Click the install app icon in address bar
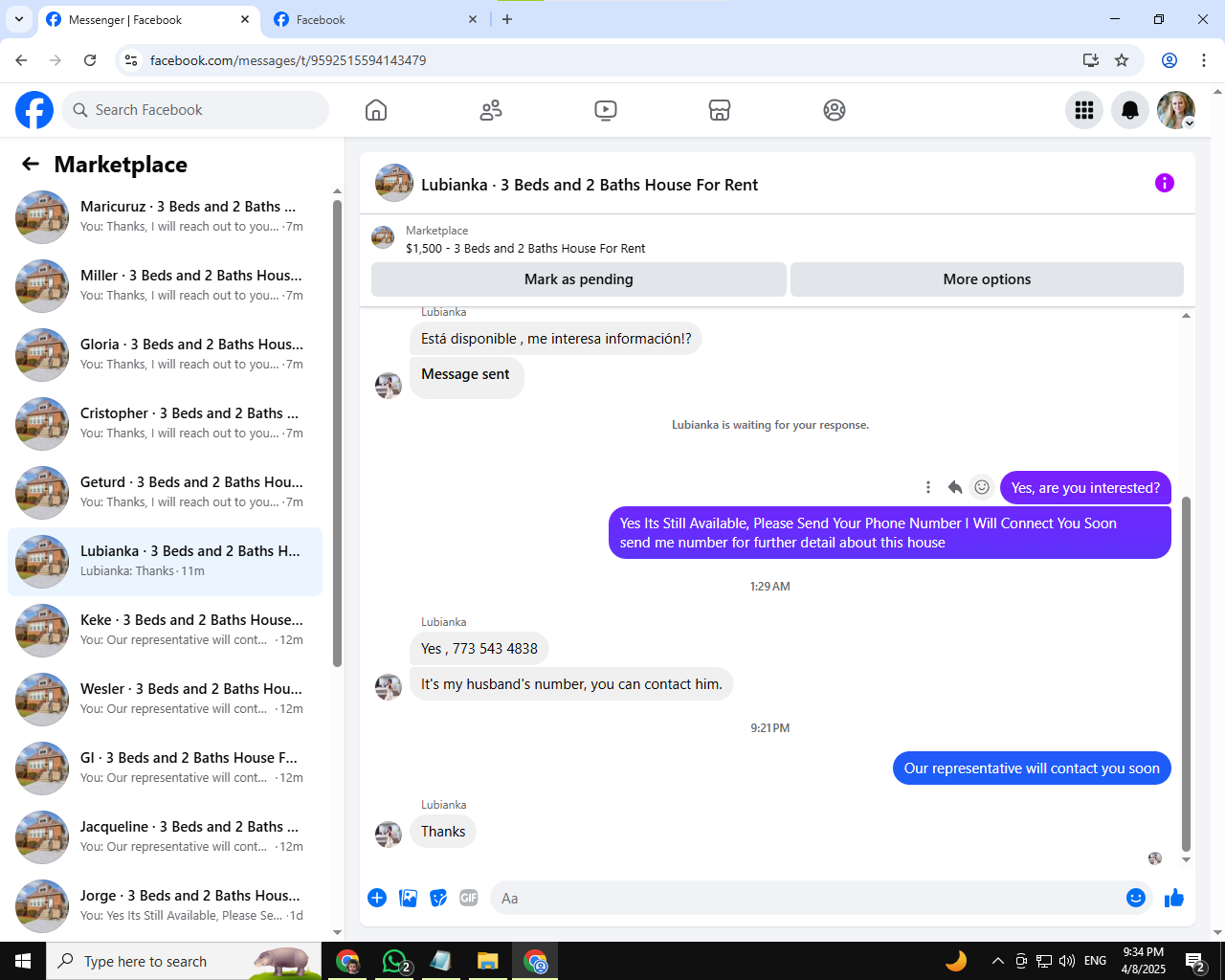The height and width of the screenshot is (980, 1225). pos(1091,60)
